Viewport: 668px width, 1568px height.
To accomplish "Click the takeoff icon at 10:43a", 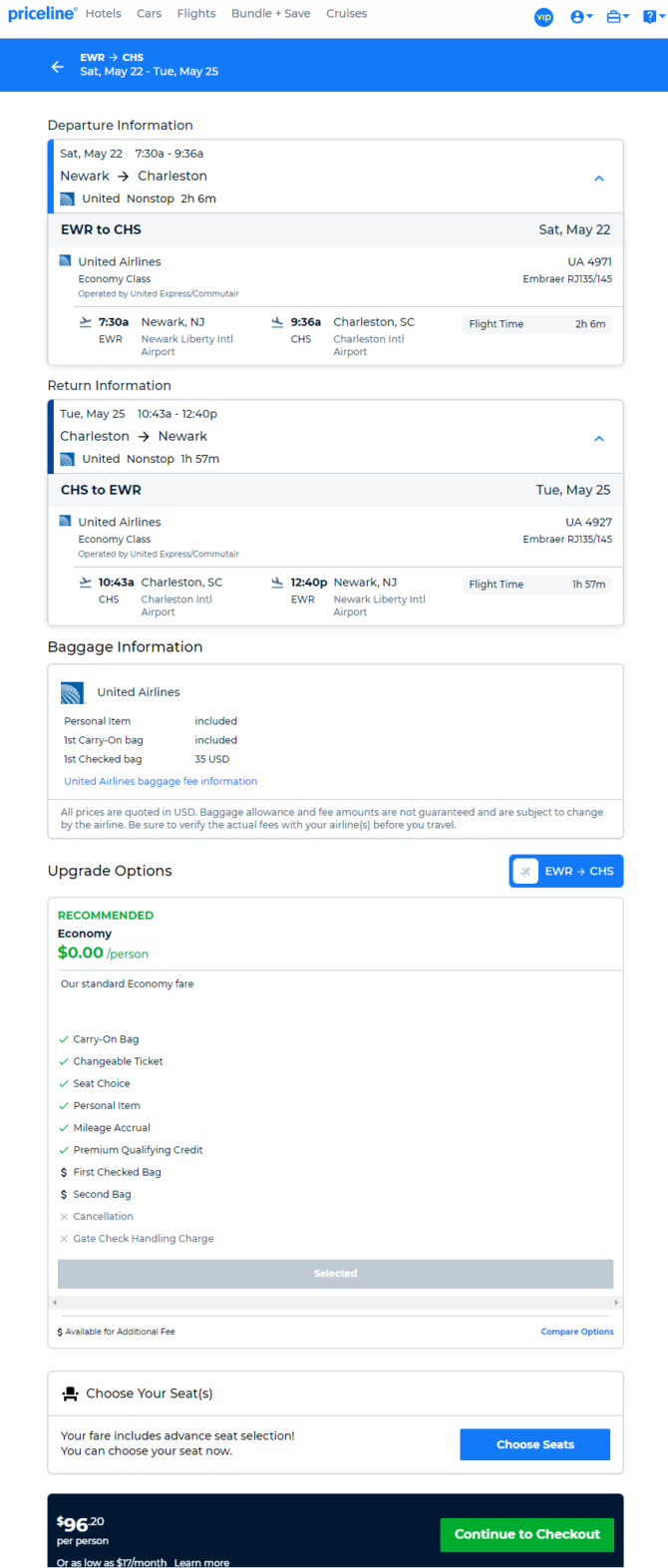I will tap(86, 583).
